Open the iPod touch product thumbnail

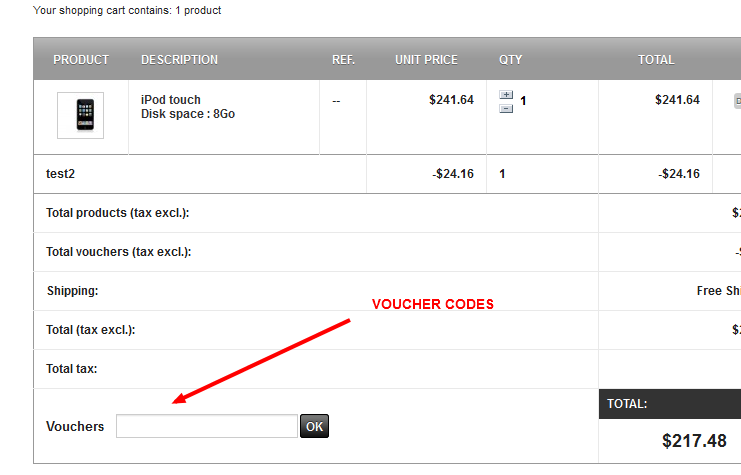tap(80, 116)
